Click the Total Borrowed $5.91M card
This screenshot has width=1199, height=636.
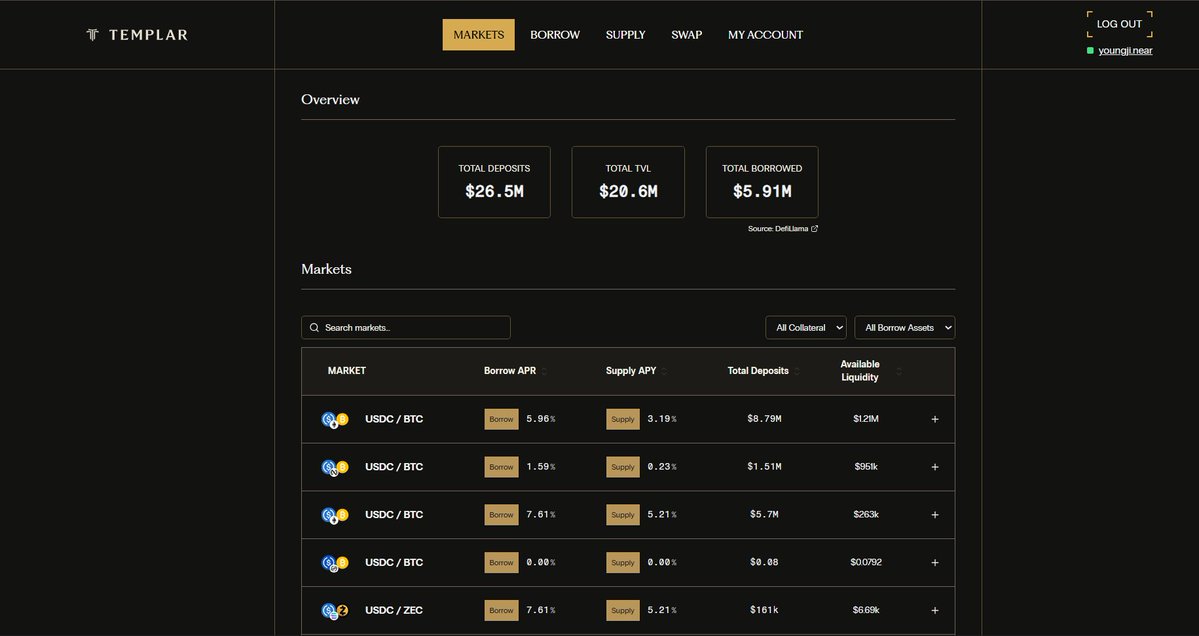[x=762, y=182]
